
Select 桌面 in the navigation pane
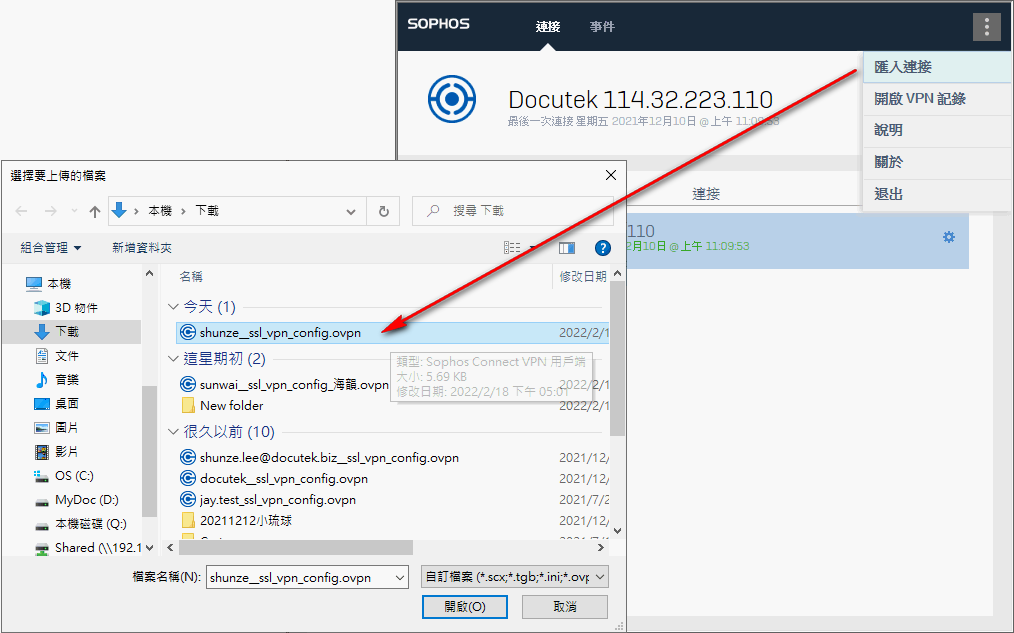[67, 403]
